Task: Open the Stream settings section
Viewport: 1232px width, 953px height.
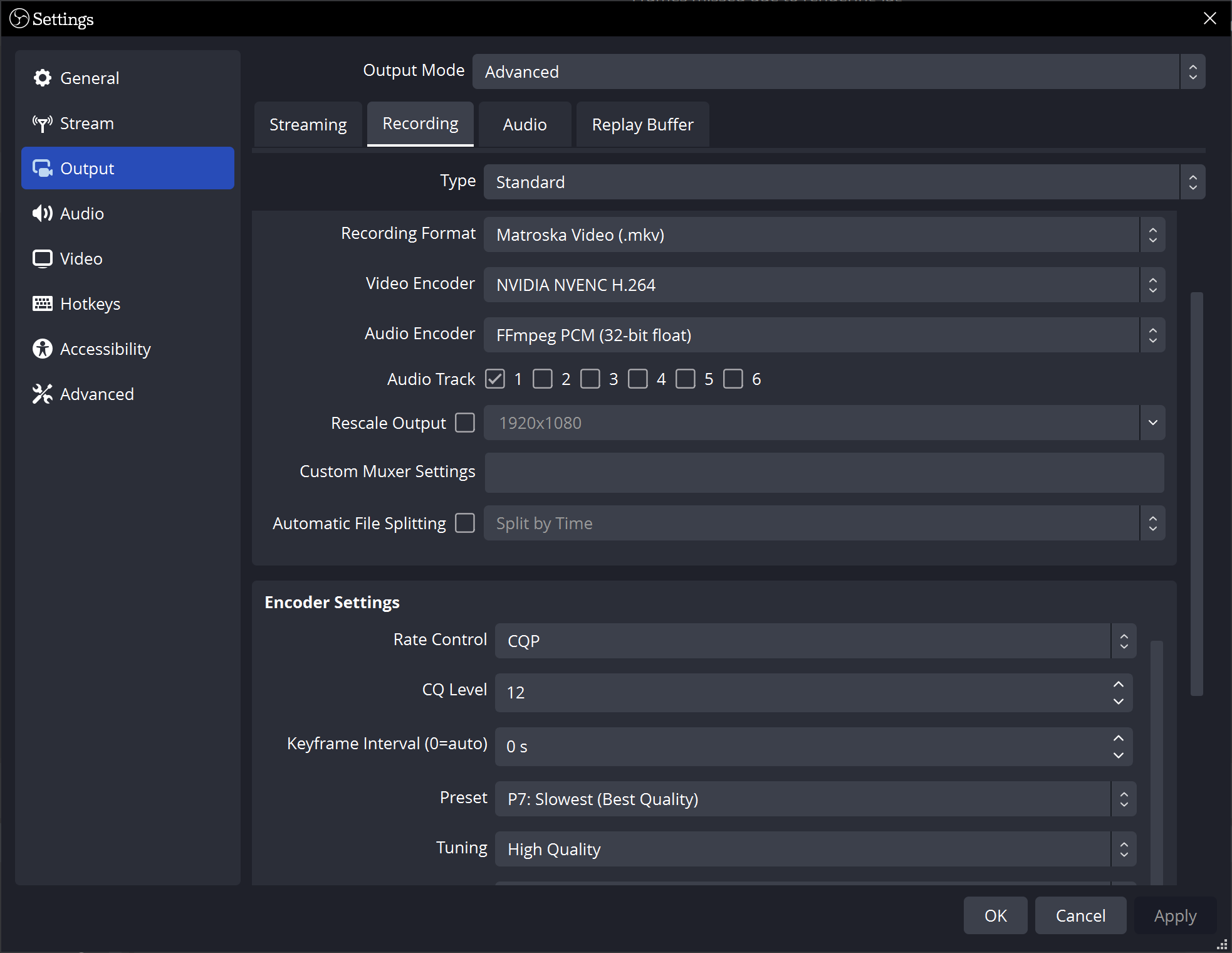Action: tap(86, 123)
